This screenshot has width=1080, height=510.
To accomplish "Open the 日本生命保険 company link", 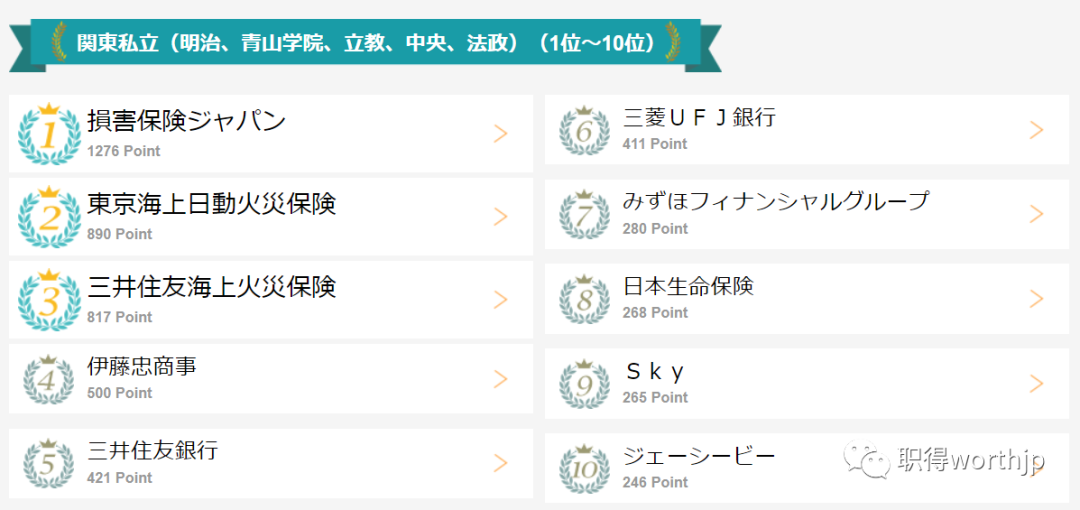I will click(x=688, y=286).
